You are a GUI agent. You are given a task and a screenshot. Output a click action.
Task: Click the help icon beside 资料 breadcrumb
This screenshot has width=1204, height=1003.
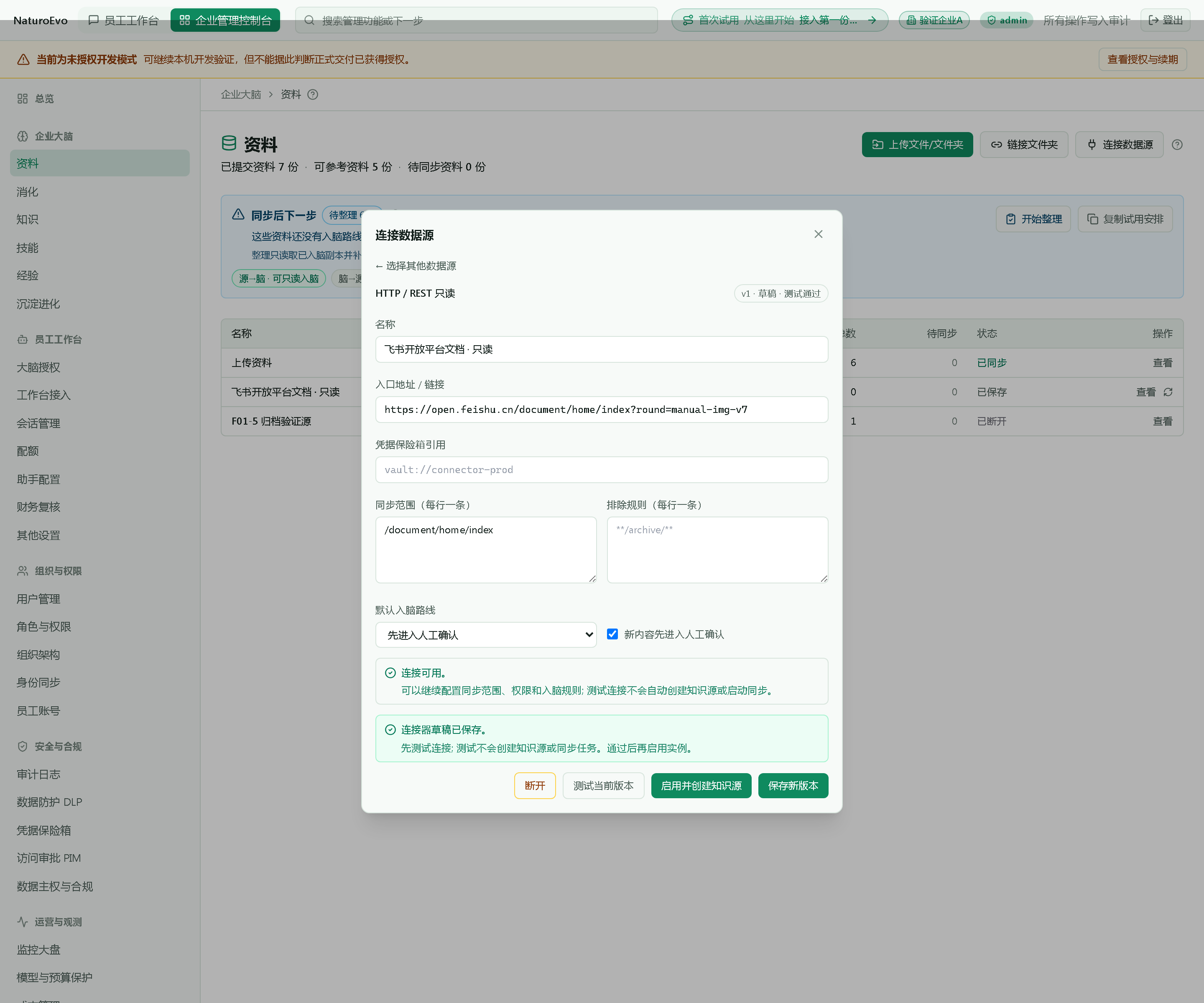coord(312,94)
